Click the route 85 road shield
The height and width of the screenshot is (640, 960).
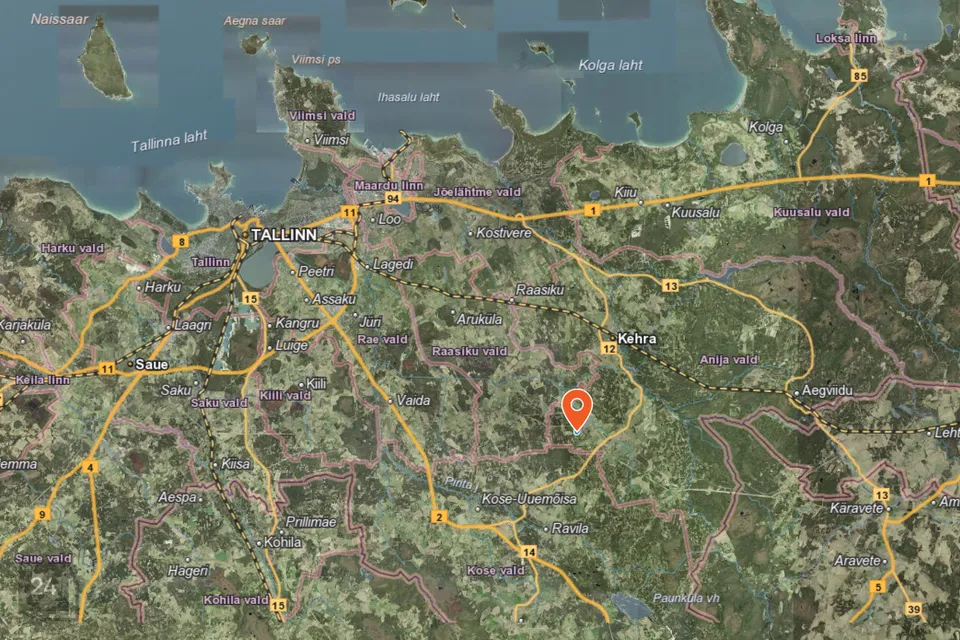point(859,76)
